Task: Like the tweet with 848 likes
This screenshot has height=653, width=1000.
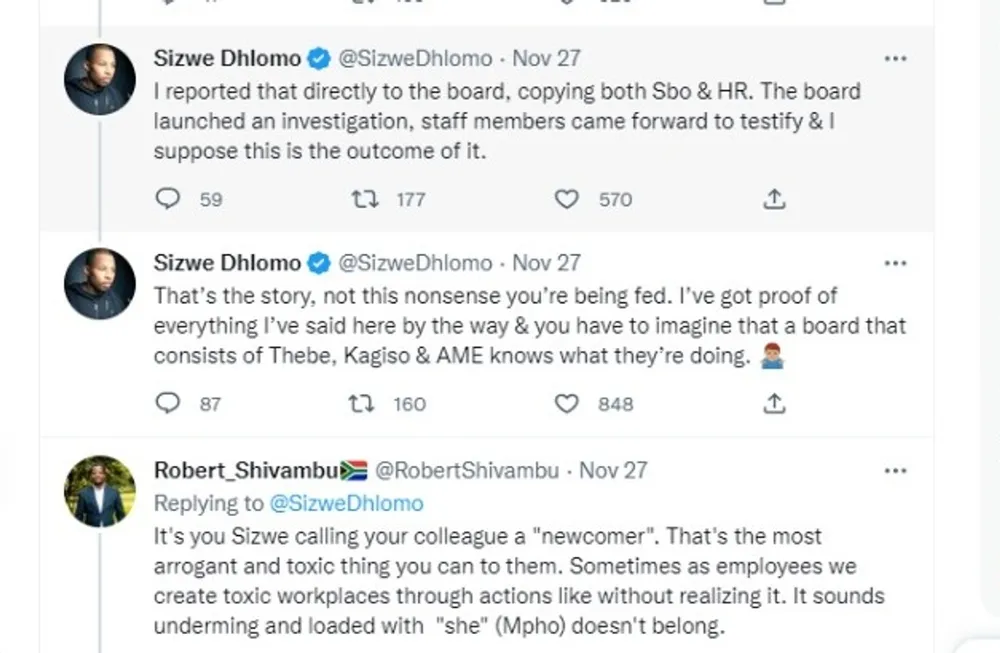Action: tap(567, 403)
